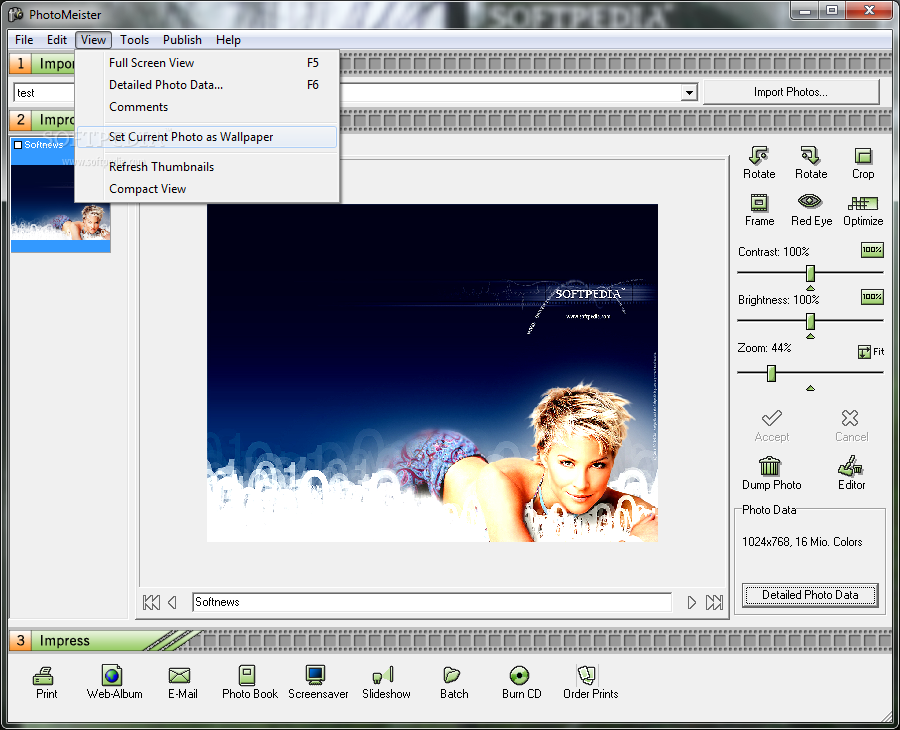
Task: Run the Optimize tool
Action: pyautogui.click(x=863, y=203)
